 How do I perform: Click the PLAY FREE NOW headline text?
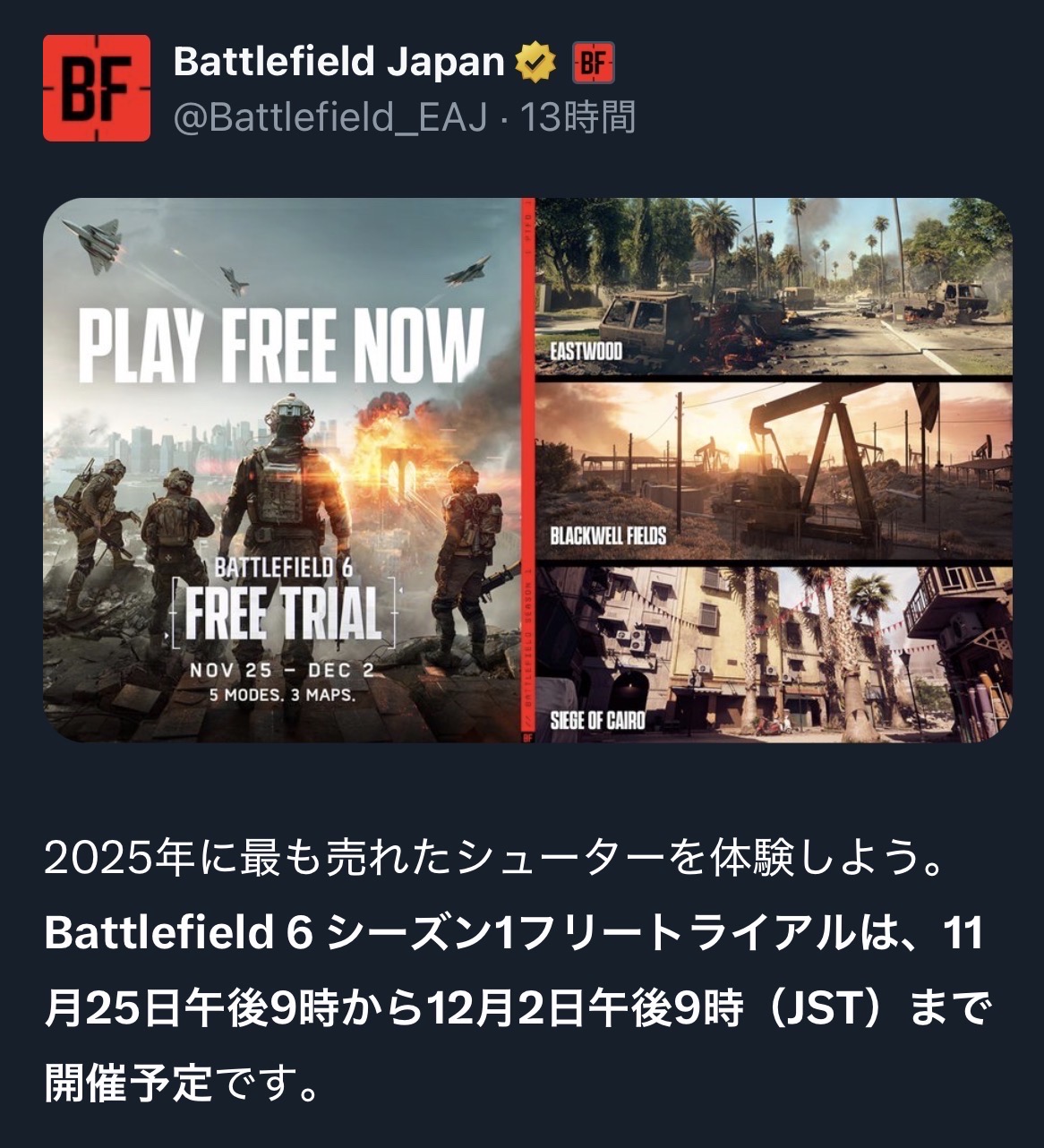coord(281,346)
